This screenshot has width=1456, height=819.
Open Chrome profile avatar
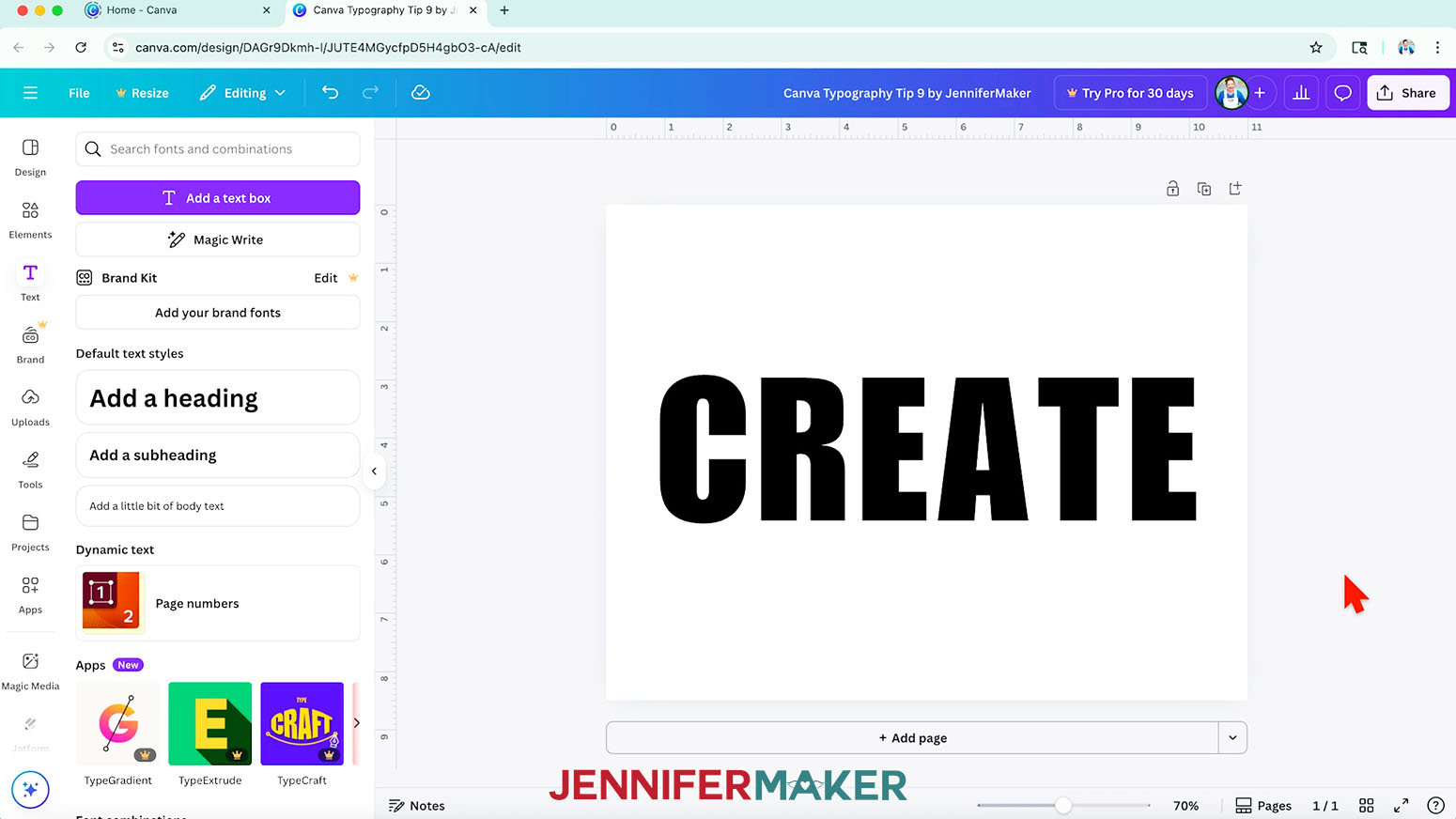pos(1406,47)
